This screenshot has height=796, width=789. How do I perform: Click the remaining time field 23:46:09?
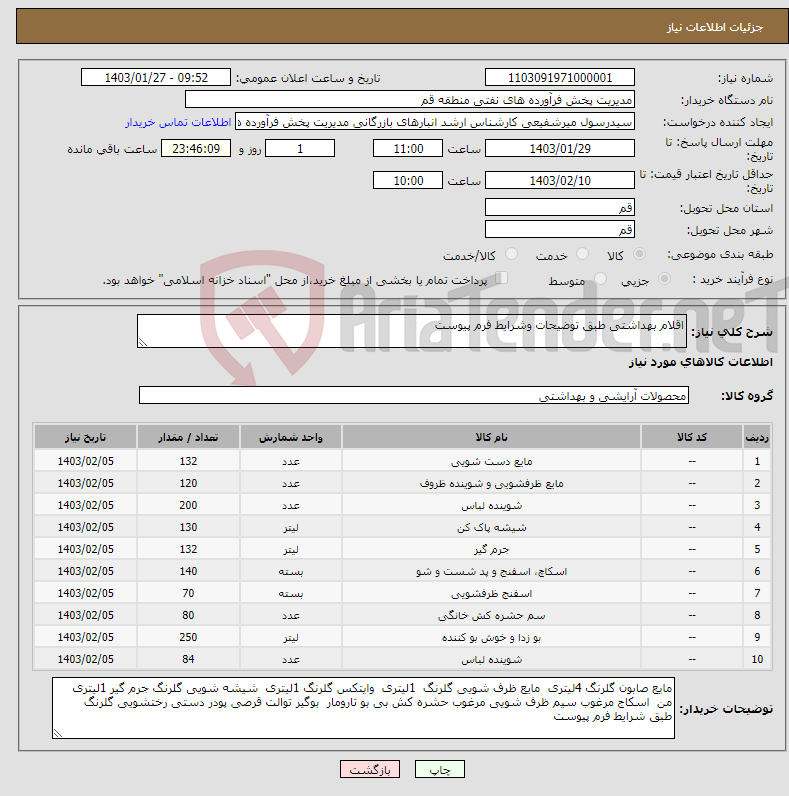196,148
